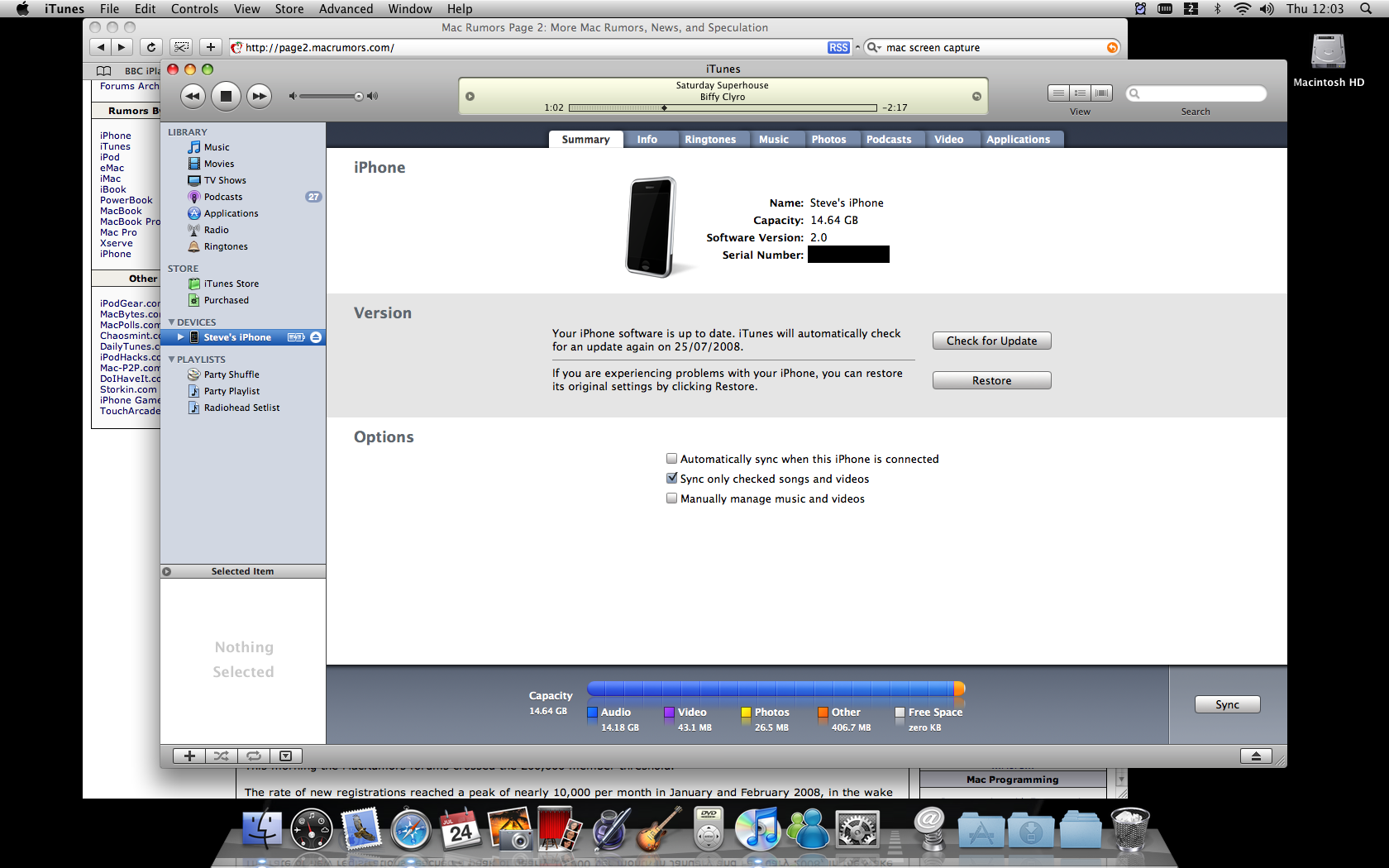Switch to list view

click(x=1058, y=93)
